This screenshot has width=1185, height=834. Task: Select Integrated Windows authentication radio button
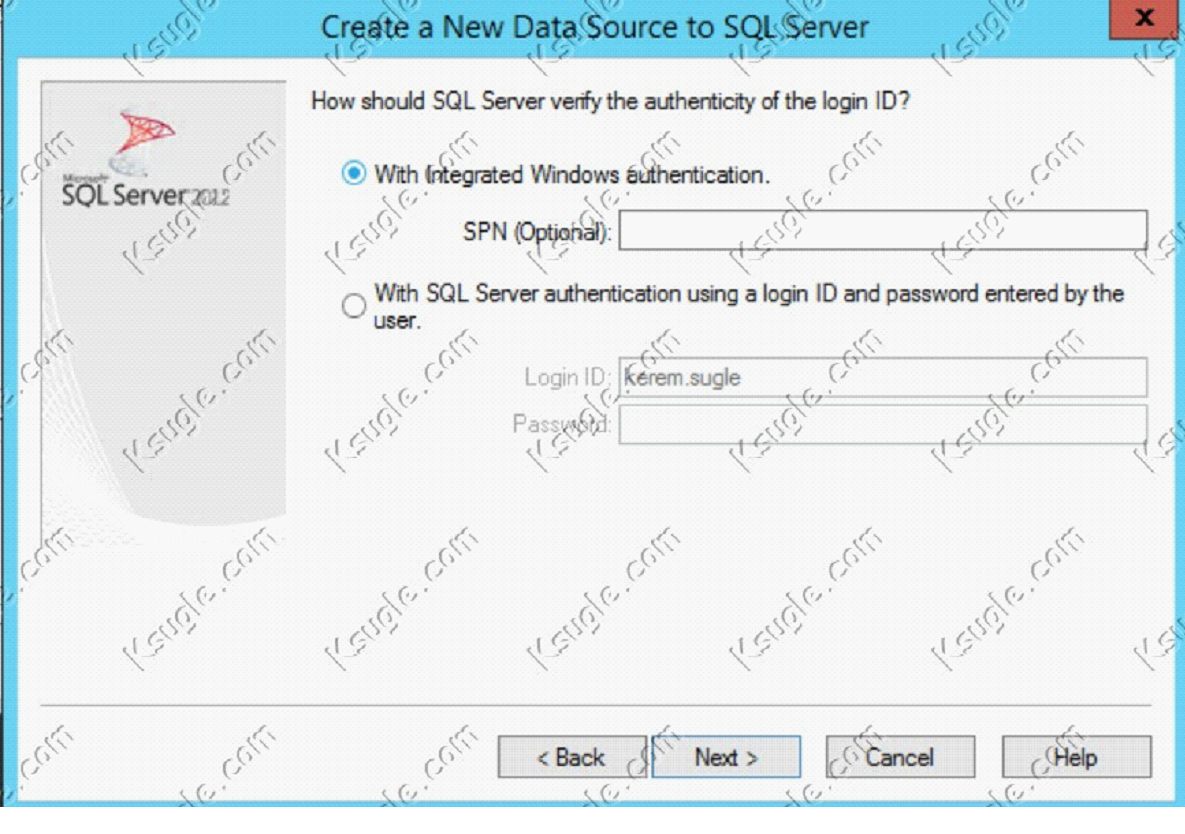pyautogui.click(x=353, y=174)
